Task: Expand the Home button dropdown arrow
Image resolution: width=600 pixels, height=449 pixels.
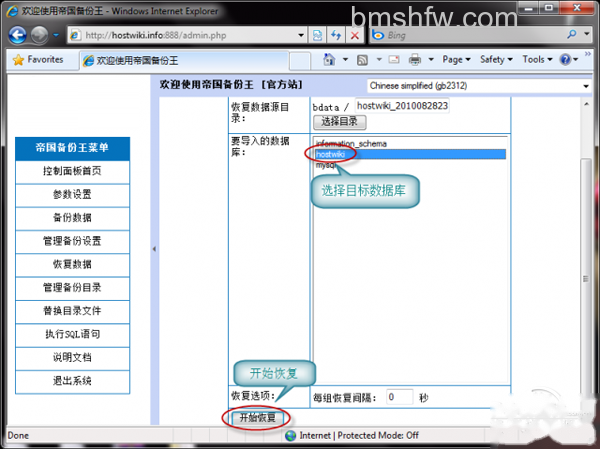Action: pos(345,60)
